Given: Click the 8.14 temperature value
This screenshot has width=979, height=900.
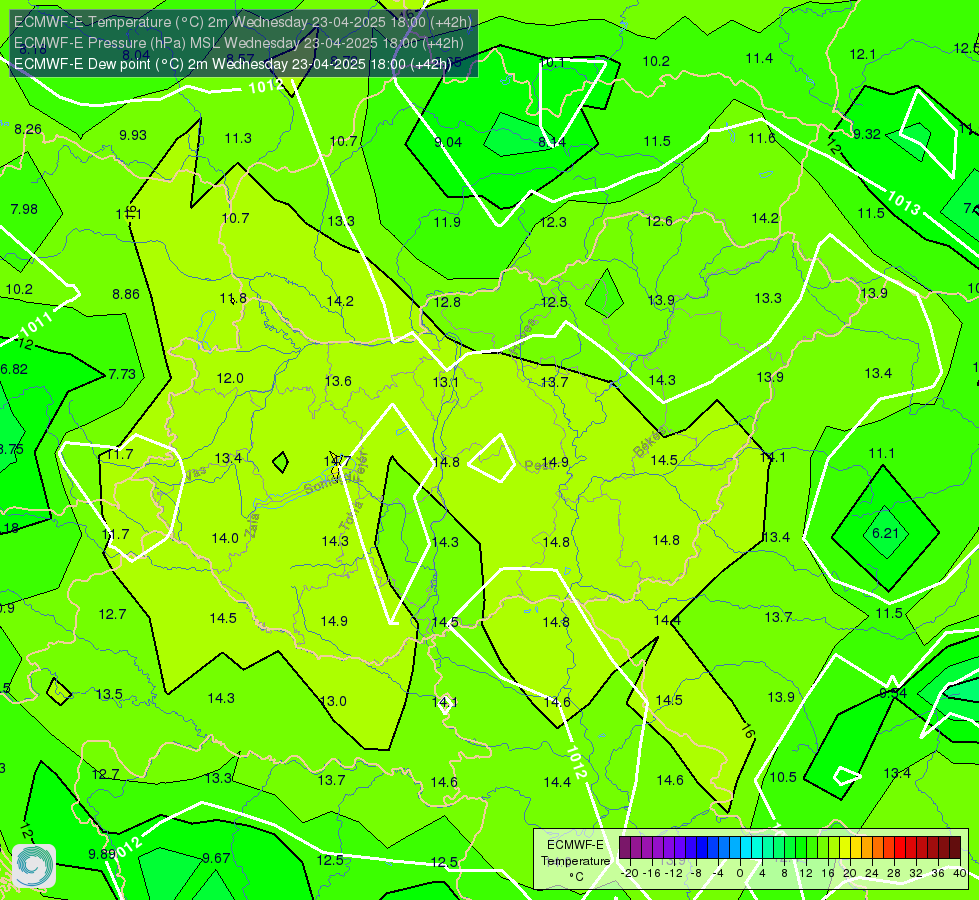Looking at the screenshot, I should 552,142.
